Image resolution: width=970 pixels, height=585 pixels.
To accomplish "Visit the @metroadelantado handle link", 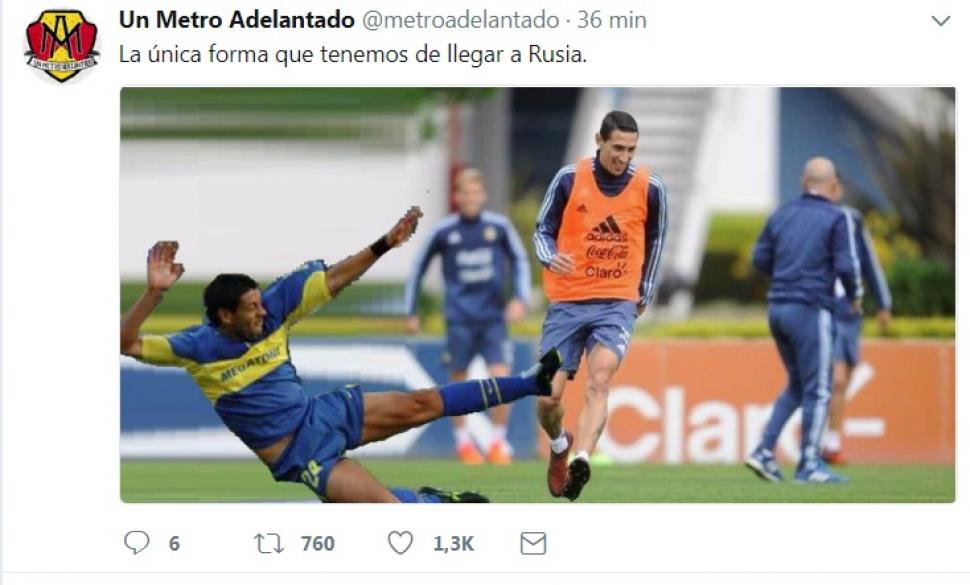I will (460, 20).
